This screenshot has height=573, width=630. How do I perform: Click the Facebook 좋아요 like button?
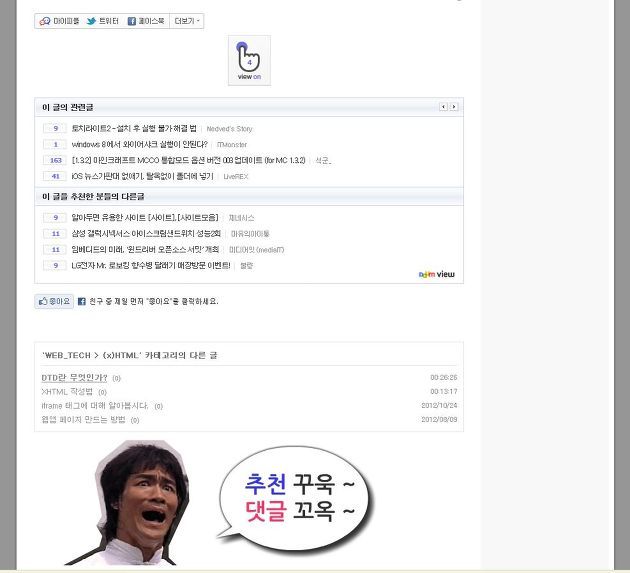click(54, 301)
